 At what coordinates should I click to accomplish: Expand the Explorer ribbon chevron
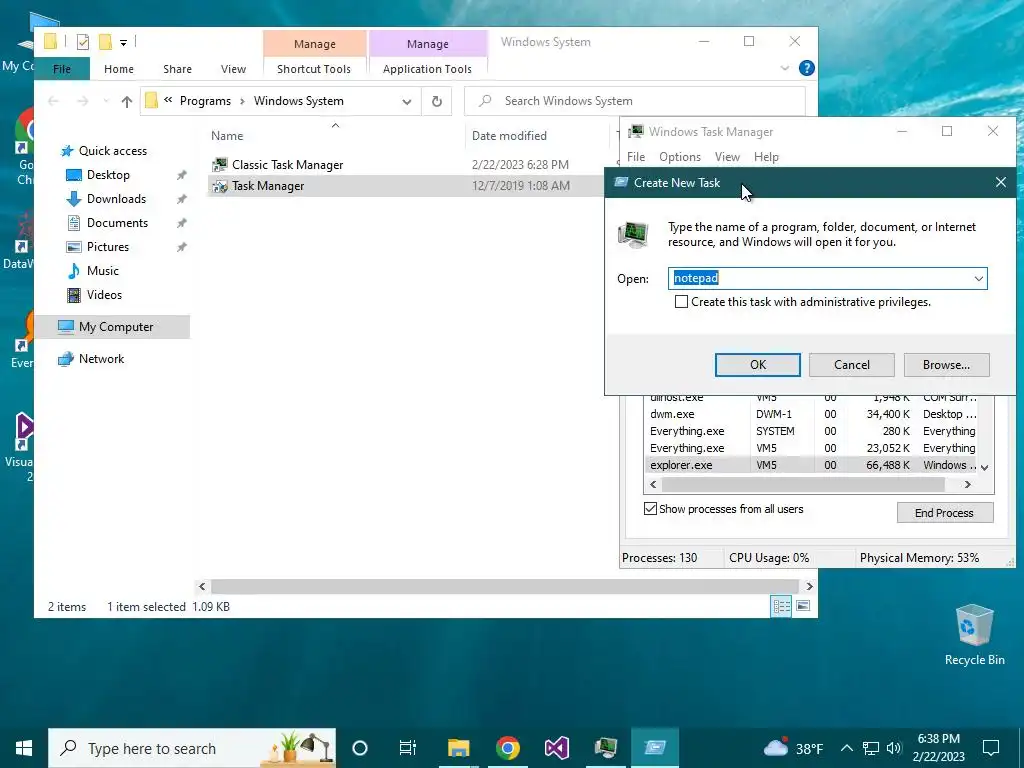[x=785, y=69]
